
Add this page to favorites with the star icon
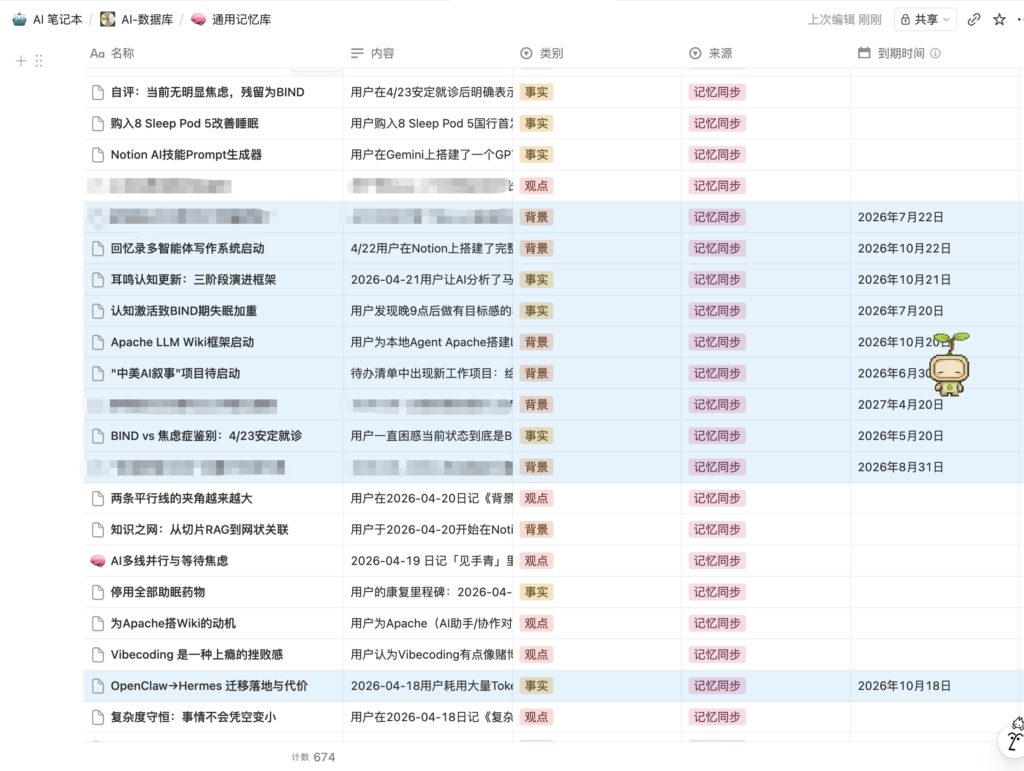(x=999, y=20)
